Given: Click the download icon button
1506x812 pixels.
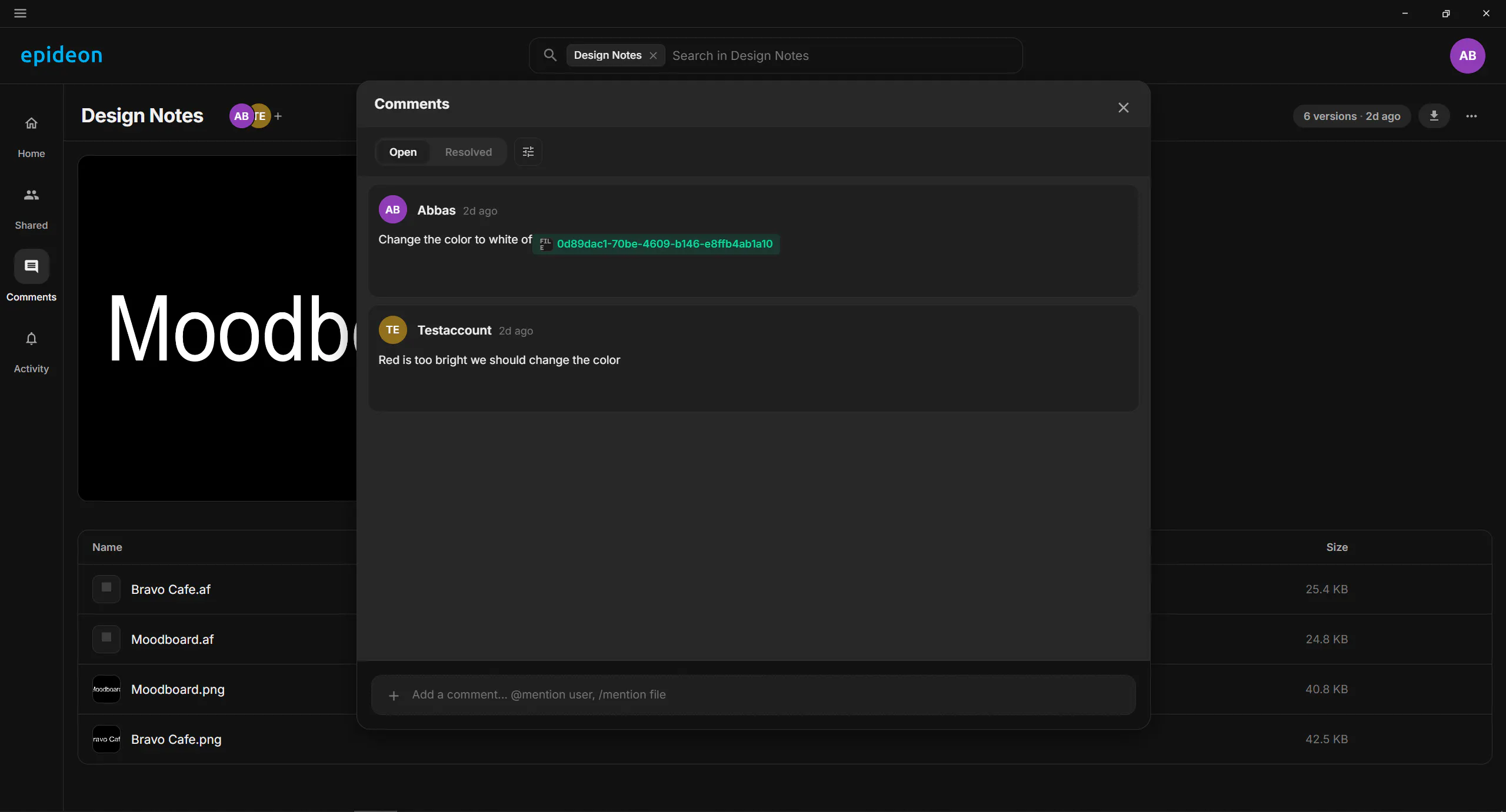Looking at the screenshot, I should pos(1434,116).
